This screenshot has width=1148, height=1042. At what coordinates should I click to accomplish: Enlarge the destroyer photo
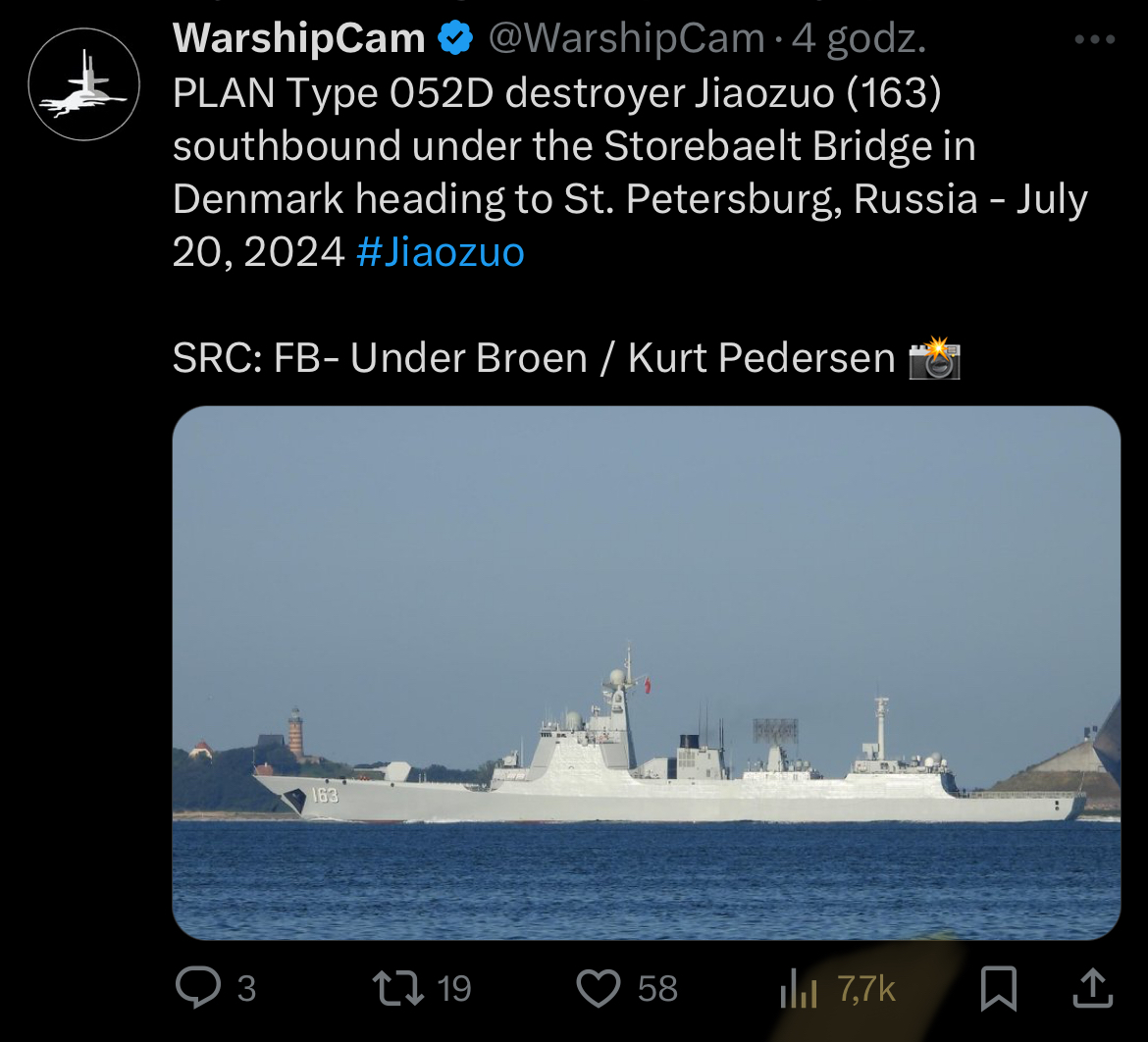pos(646,673)
